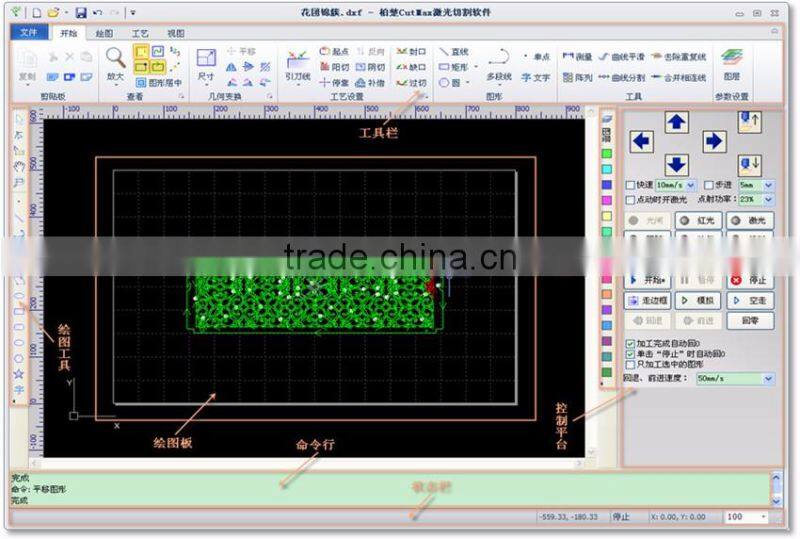Open the 引刀线 lead line tool
This screenshot has width=800, height=539.
297,62
